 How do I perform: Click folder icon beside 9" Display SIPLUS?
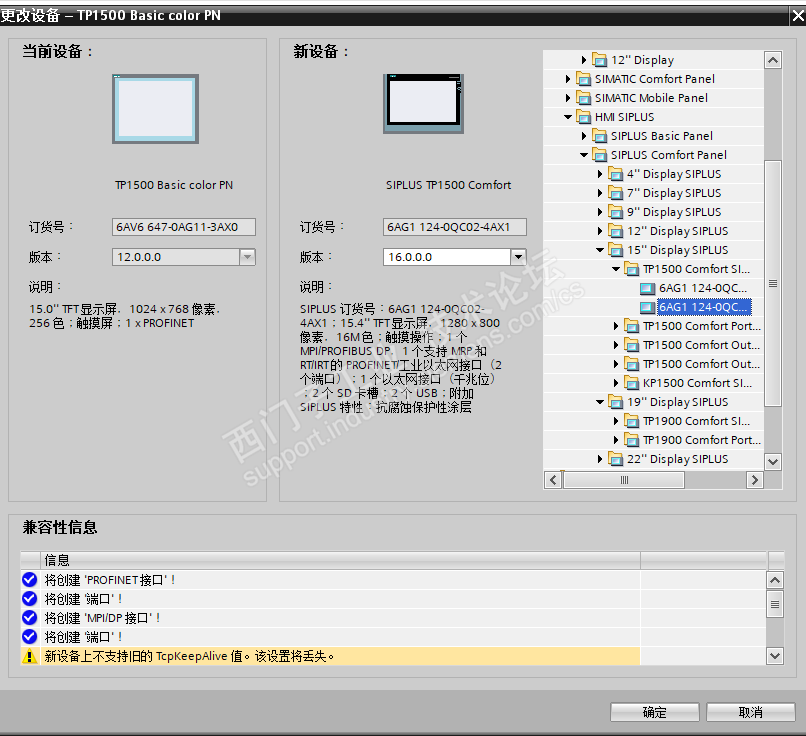[615, 212]
